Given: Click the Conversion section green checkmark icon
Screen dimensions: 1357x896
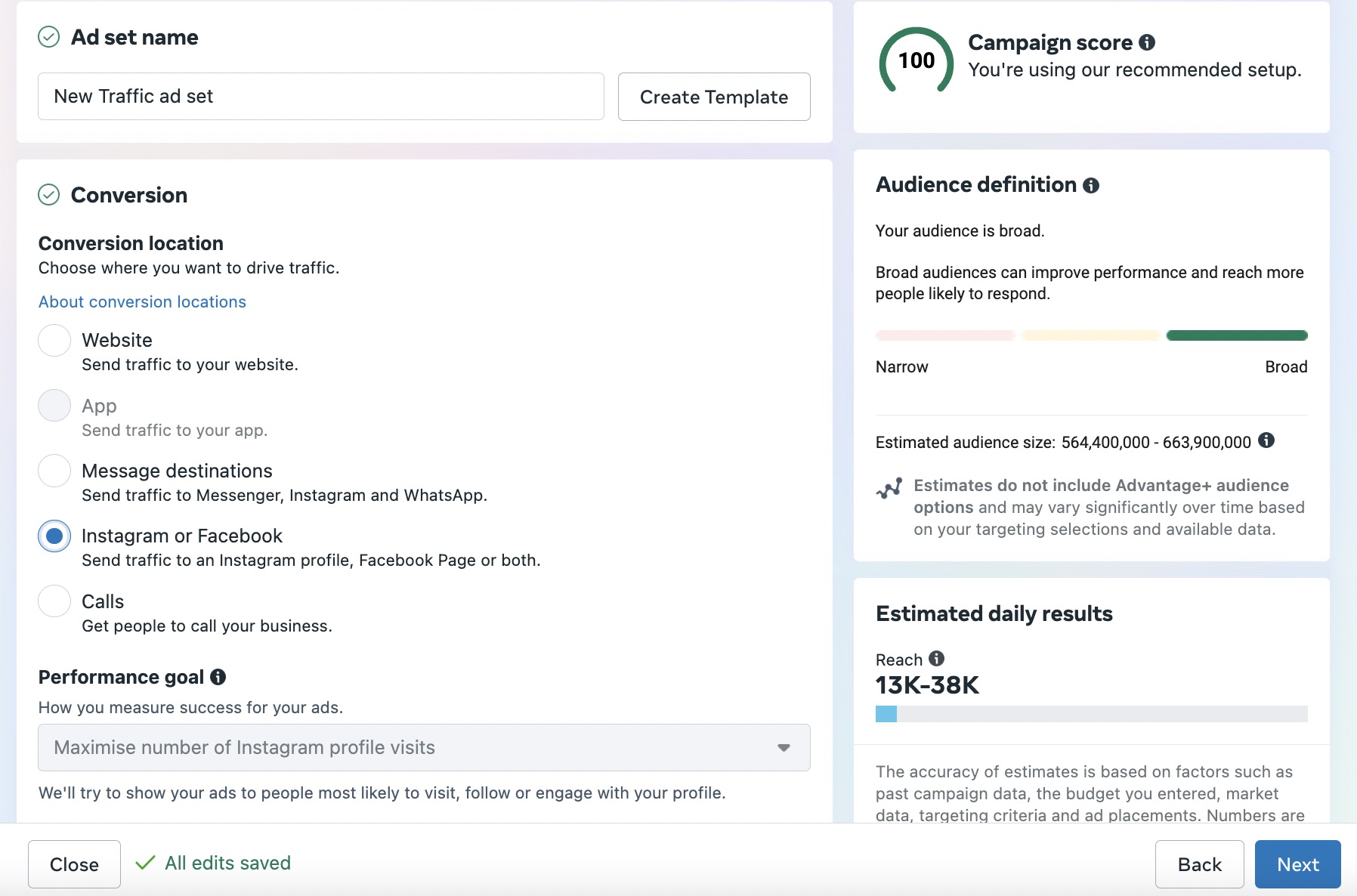Looking at the screenshot, I should pos(49,195).
